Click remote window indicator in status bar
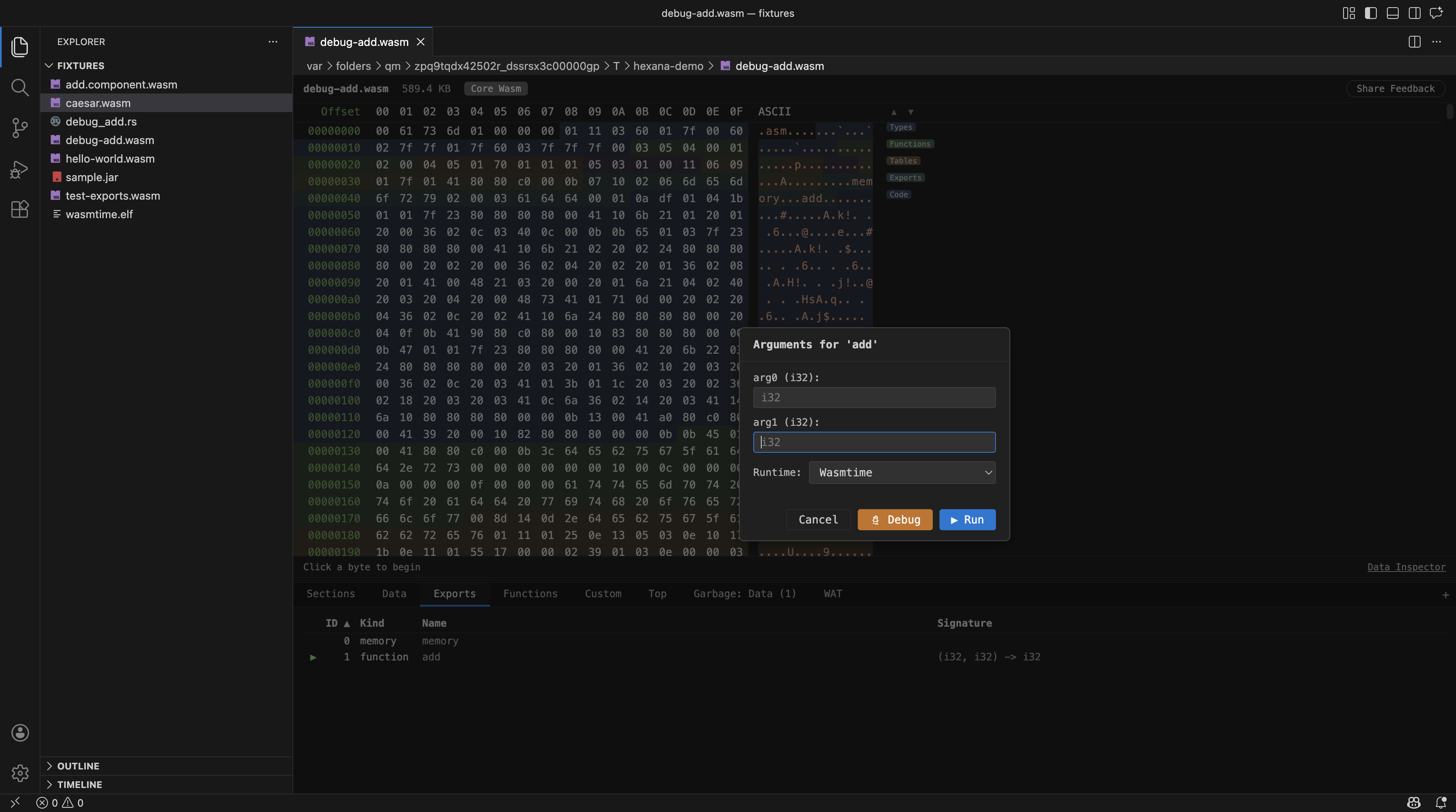This screenshot has width=1456, height=812. [15, 802]
